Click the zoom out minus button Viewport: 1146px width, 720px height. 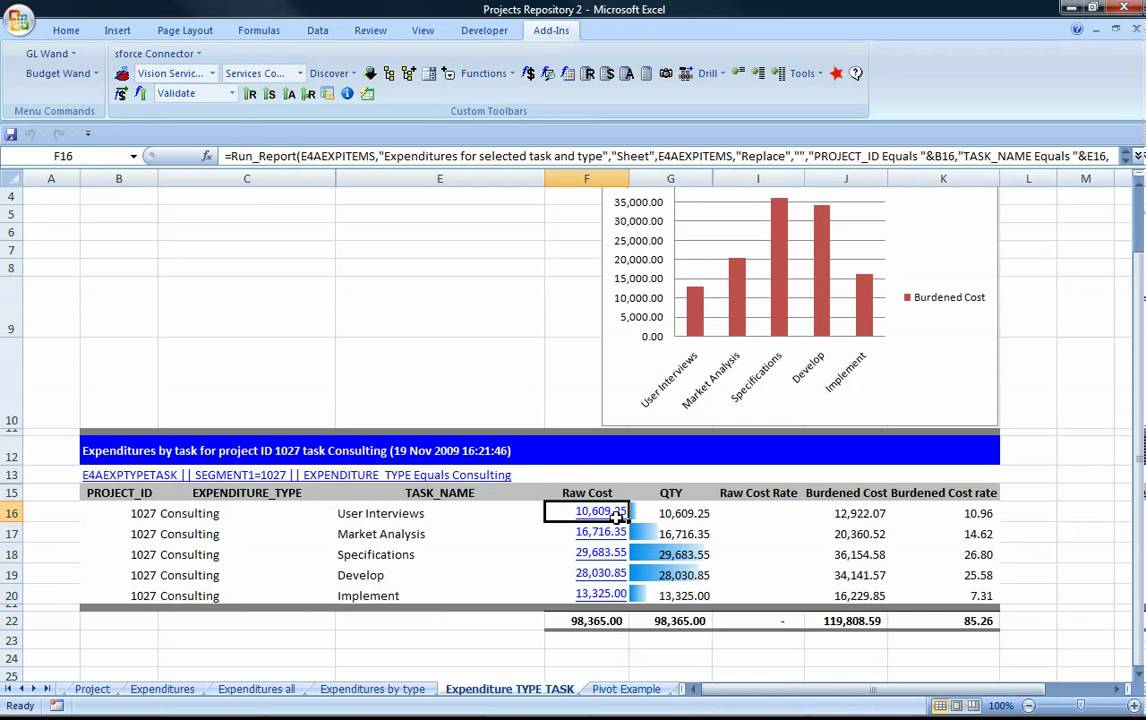[x=1029, y=705]
